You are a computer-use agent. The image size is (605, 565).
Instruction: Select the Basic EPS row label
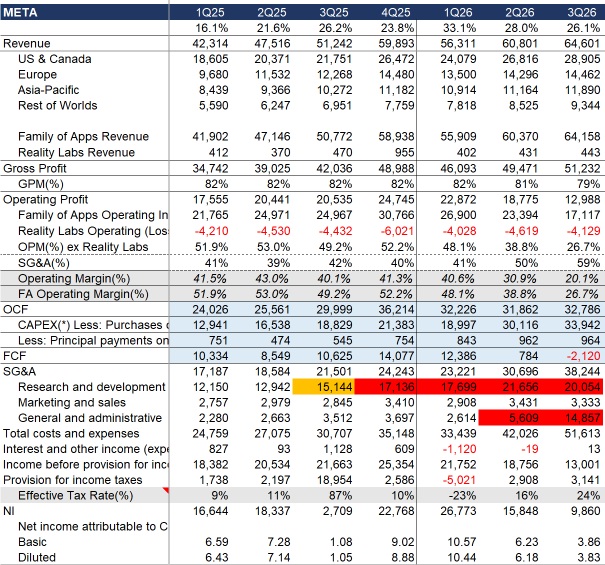click(32, 542)
